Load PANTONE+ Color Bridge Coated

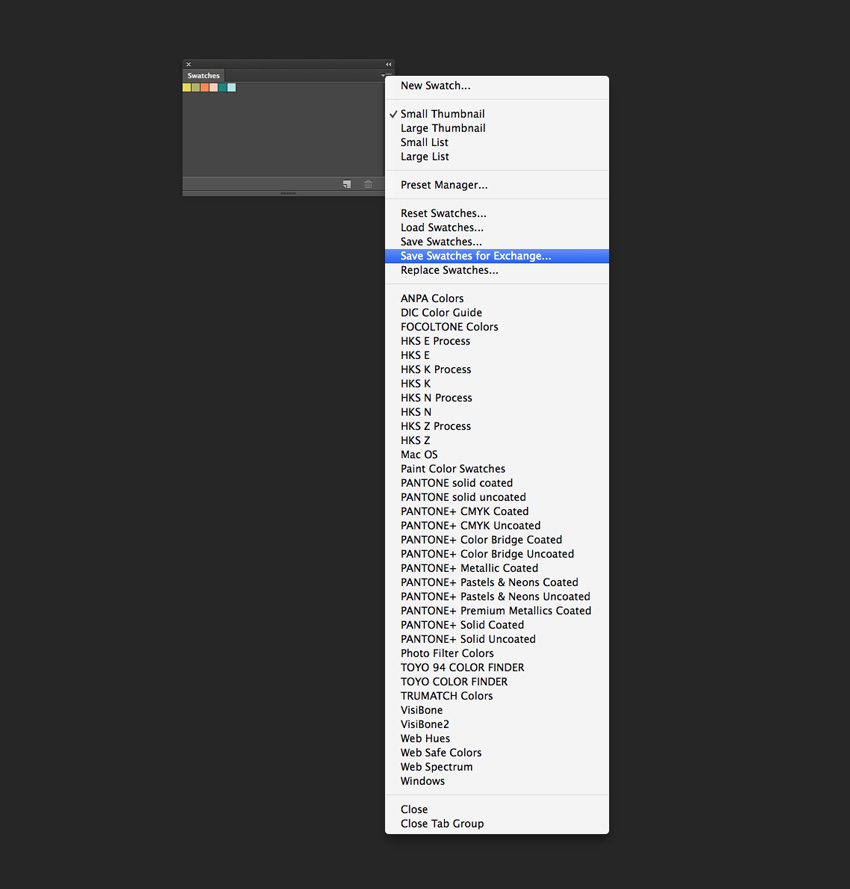[x=497, y=539]
